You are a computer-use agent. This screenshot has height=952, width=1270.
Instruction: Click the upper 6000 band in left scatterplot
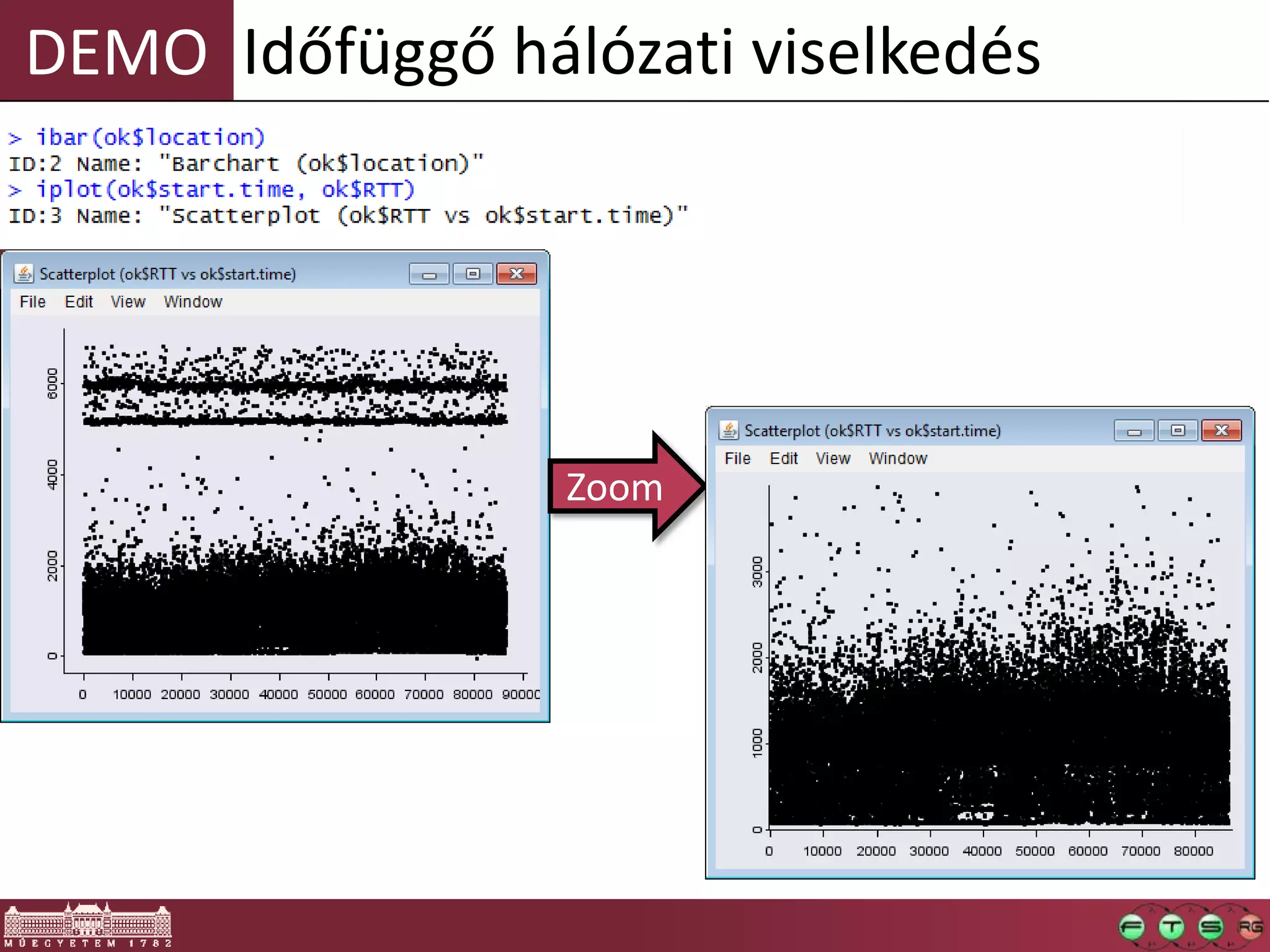pos(295,386)
